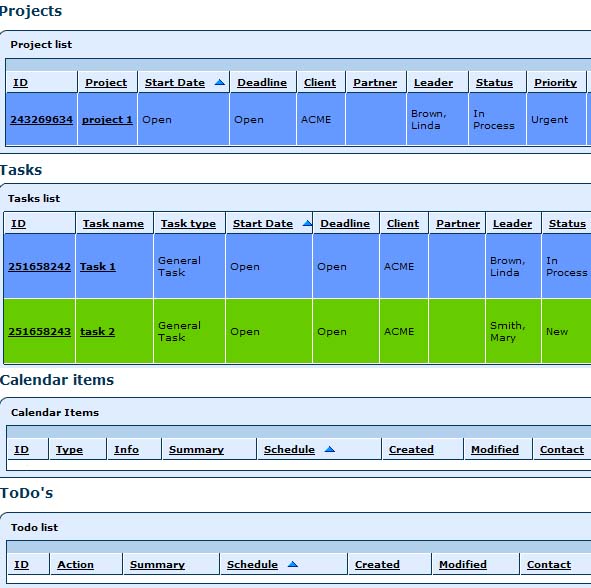Sort tasks list by Client header
This screenshot has height=588, width=591.
point(403,224)
